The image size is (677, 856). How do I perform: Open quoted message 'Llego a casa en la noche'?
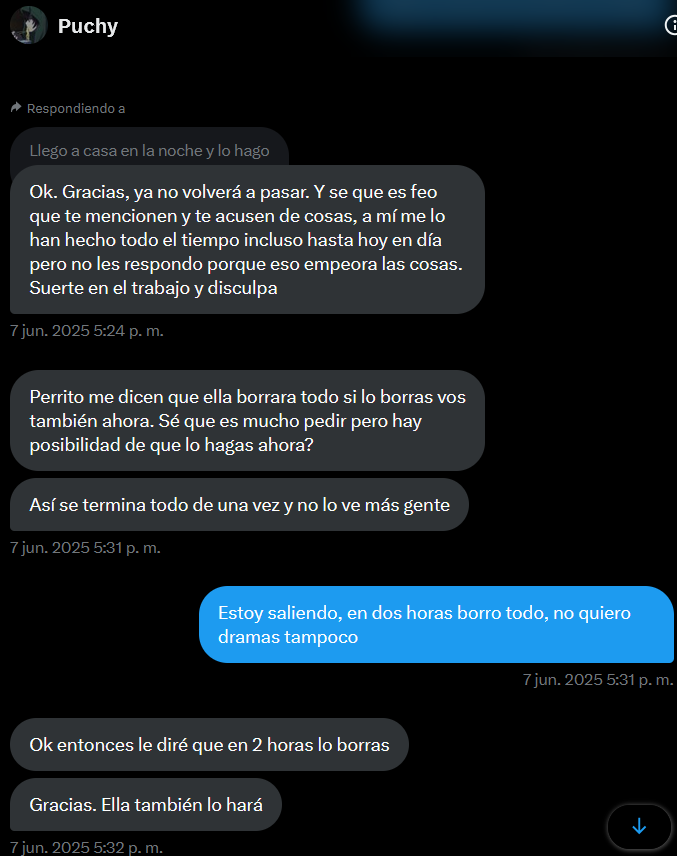tap(149, 151)
